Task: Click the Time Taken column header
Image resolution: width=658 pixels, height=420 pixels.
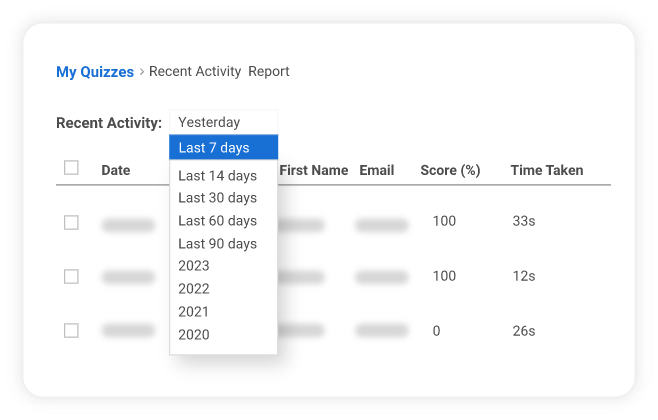Action: tap(546, 171)
